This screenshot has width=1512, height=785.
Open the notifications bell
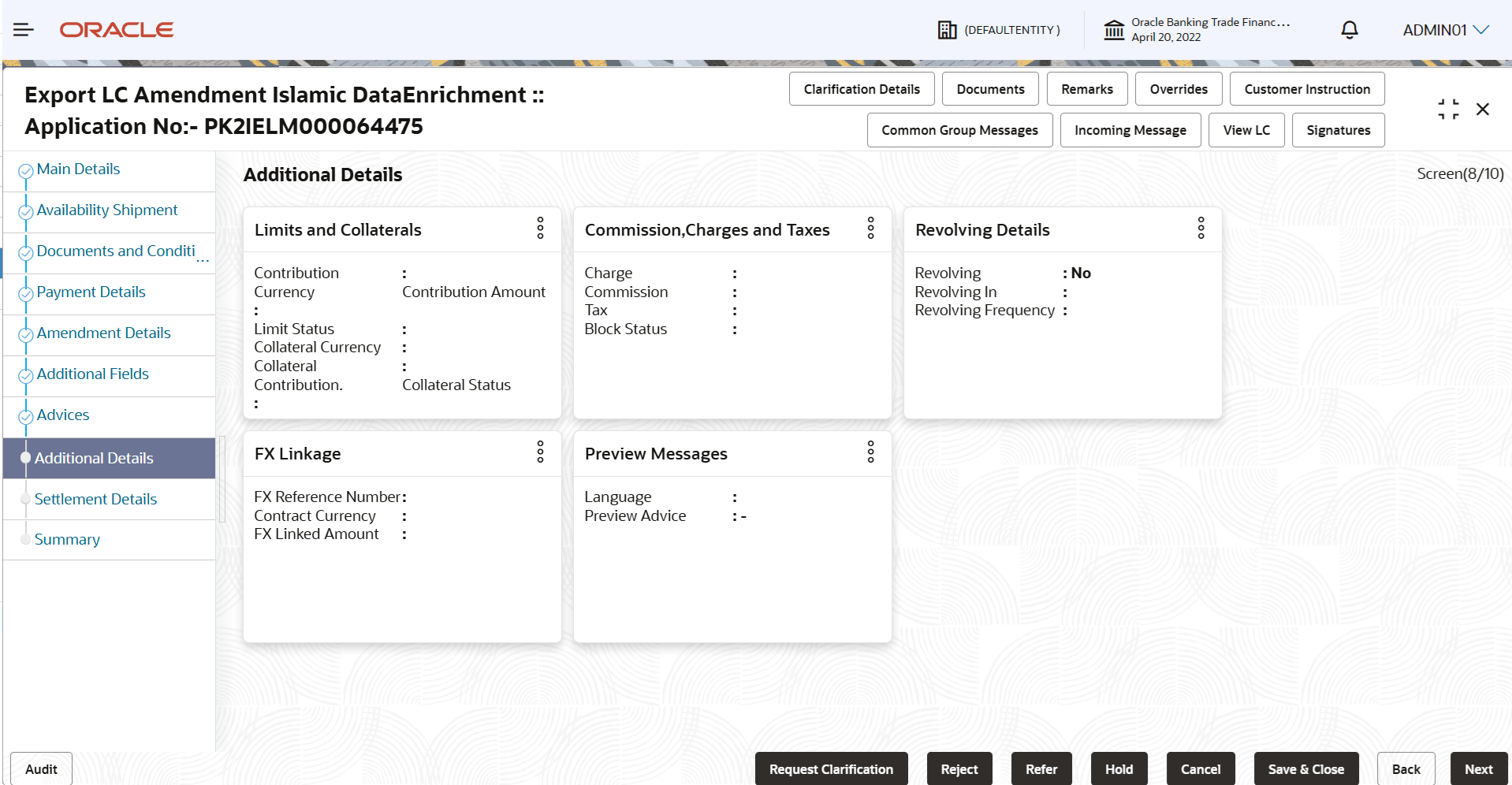point(1350,30)
